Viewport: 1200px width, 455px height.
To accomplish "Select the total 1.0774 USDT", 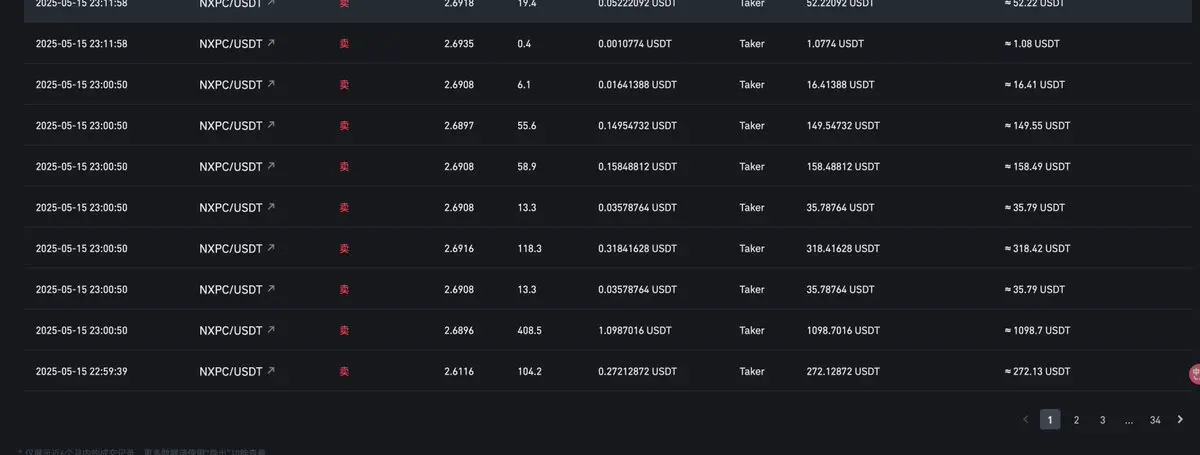I will tap(835, 44).
